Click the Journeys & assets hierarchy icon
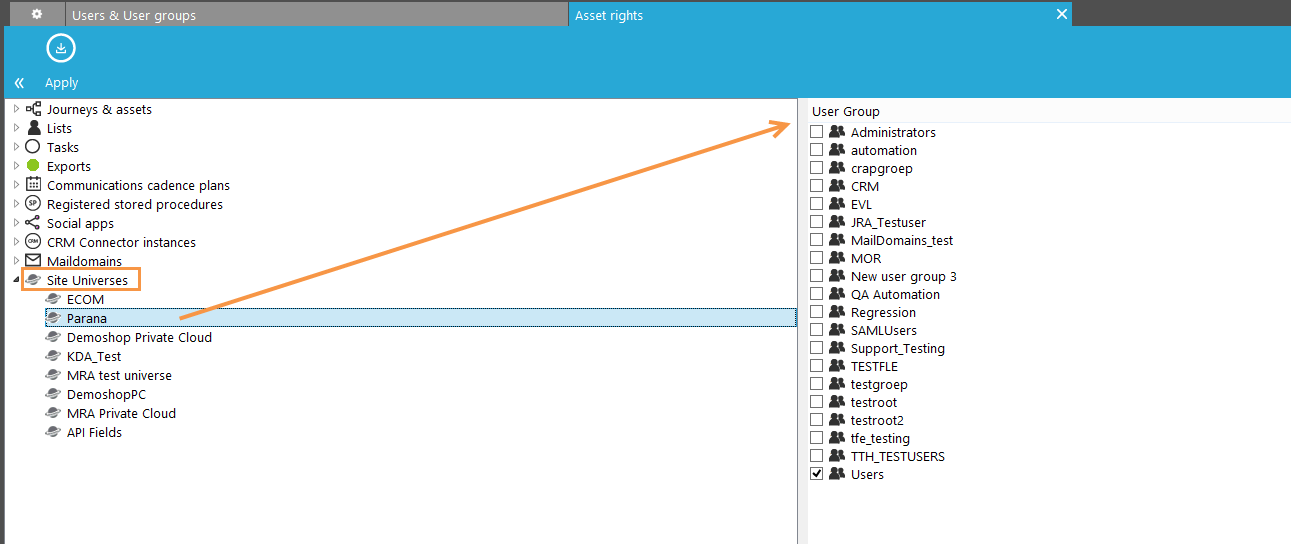 [34, 109]
